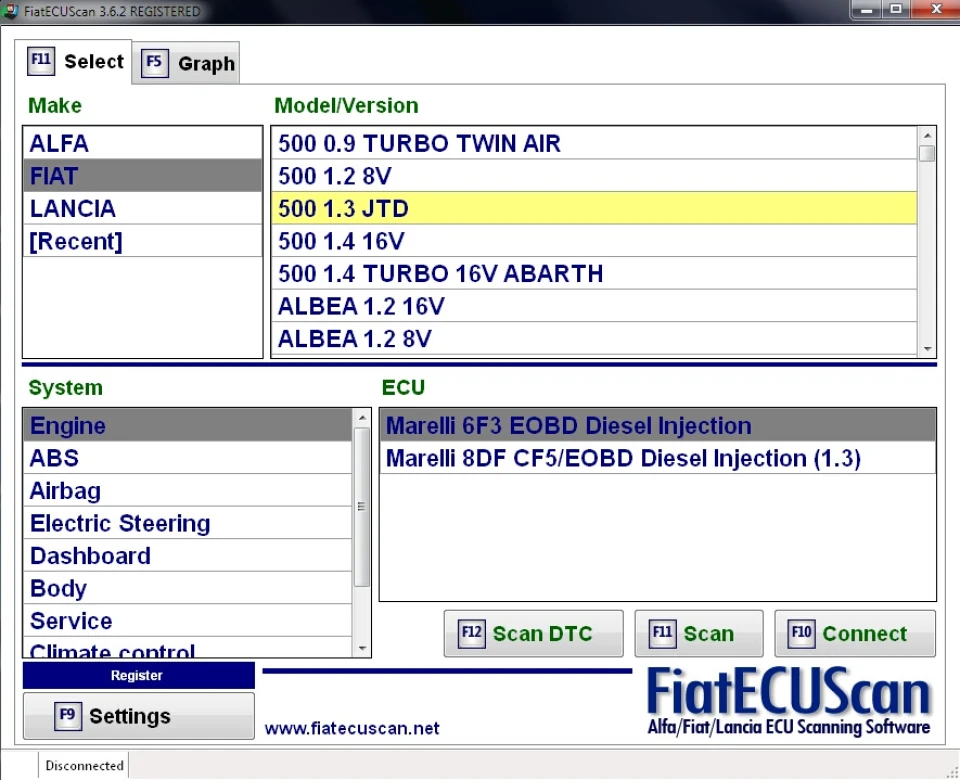Maximize the FiatECUScan window
This screenshot has height=780, width=960.
896,10
